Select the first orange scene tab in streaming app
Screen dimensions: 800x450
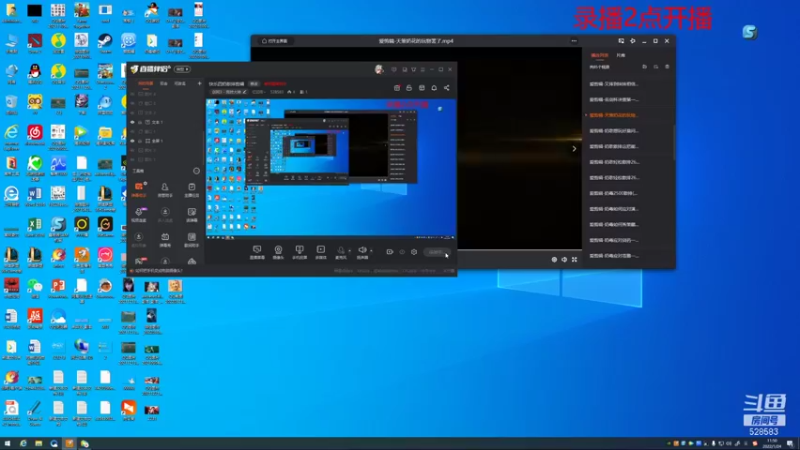(145, 83)
